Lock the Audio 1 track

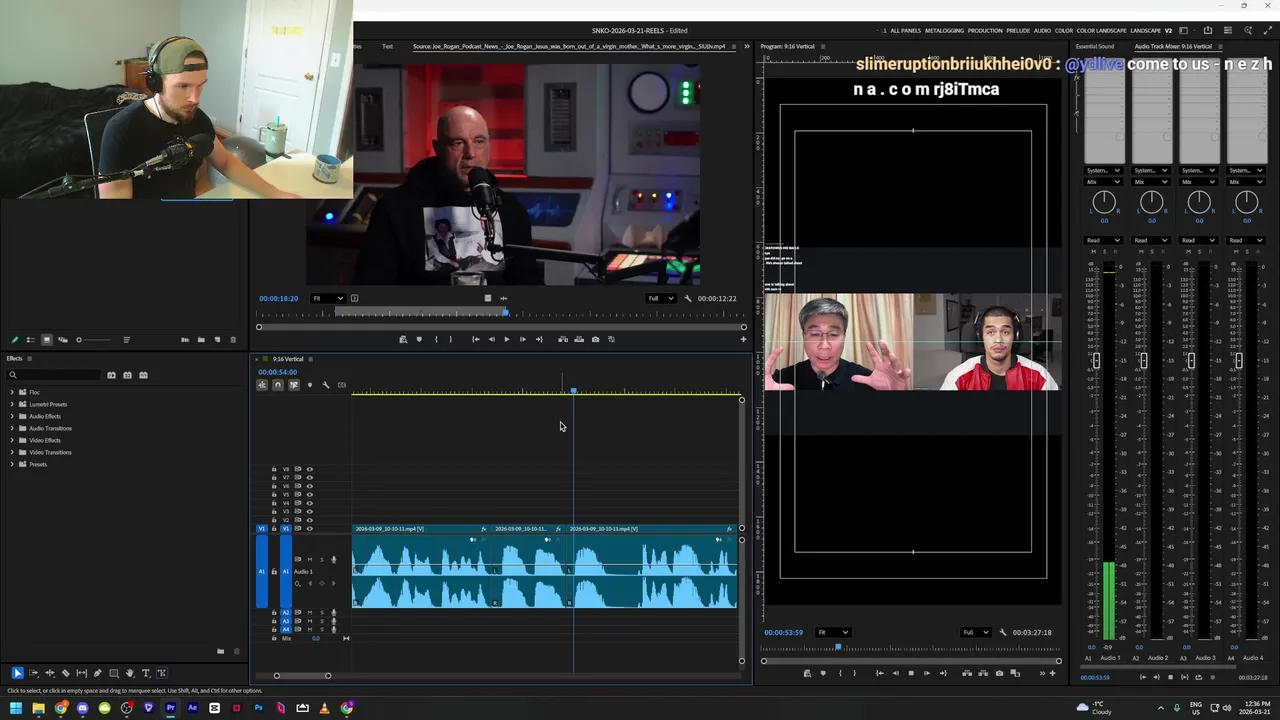[x=274, y=571]
